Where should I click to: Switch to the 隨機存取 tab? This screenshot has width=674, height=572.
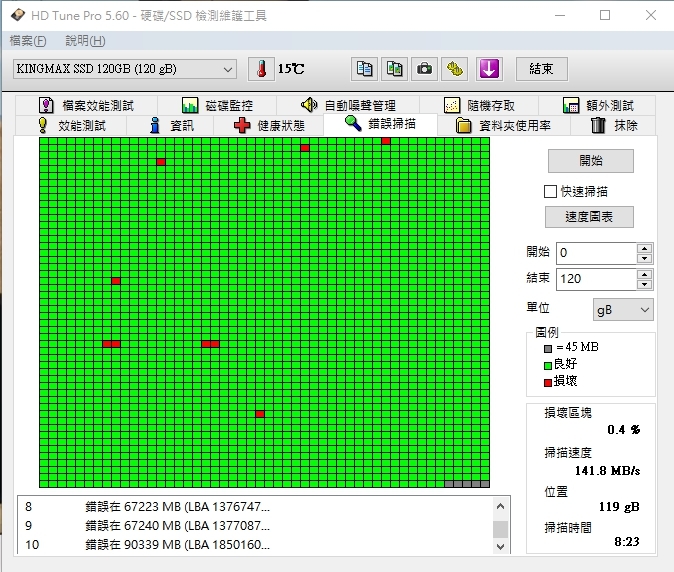[479, 105]
